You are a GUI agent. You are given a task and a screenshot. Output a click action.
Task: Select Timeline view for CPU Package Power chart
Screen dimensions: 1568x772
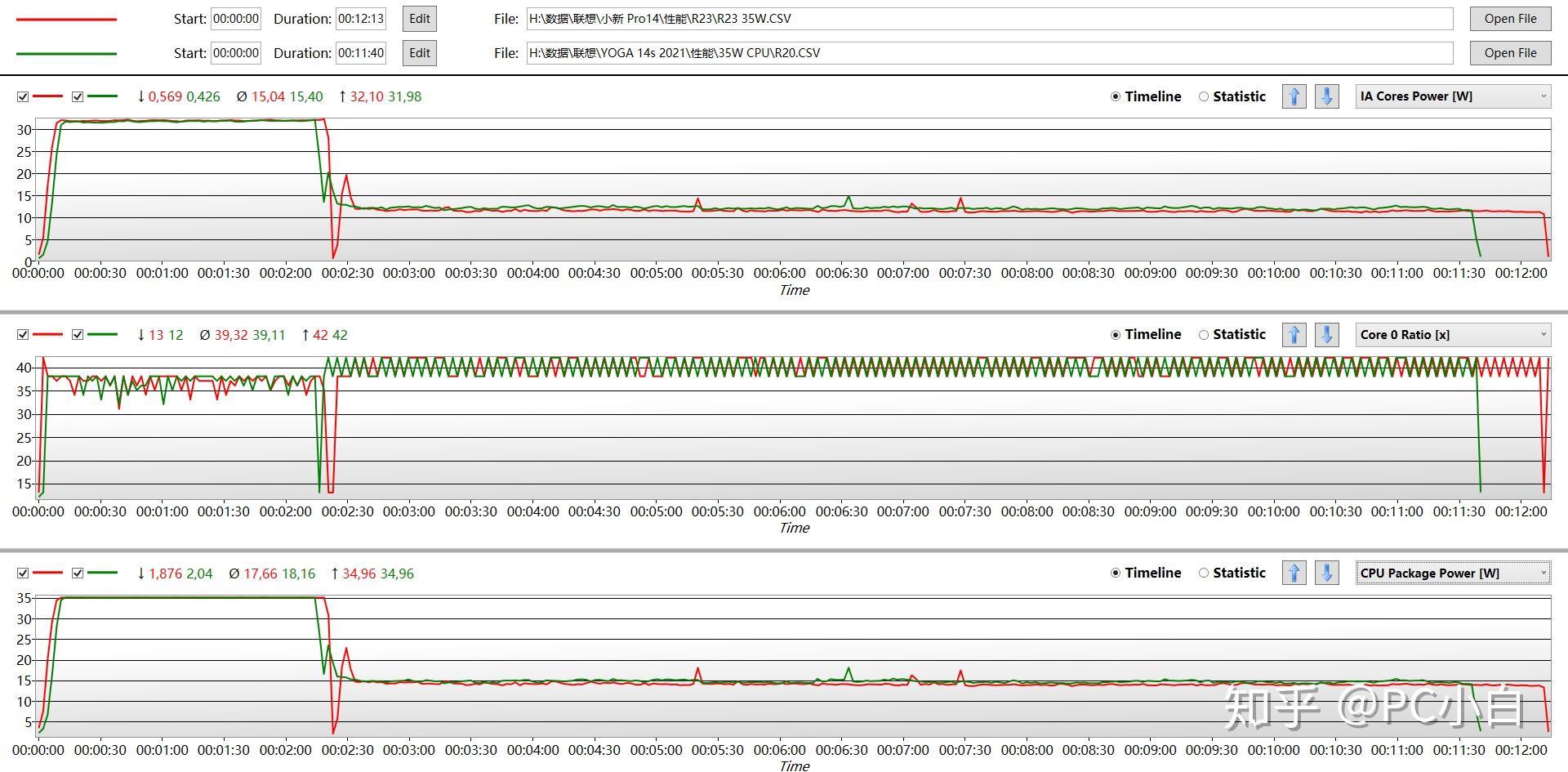pos(1146,573)
